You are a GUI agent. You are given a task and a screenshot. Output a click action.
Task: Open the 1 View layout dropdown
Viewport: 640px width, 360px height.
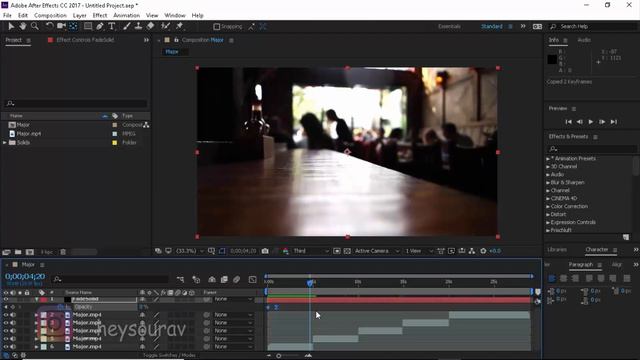419,251
